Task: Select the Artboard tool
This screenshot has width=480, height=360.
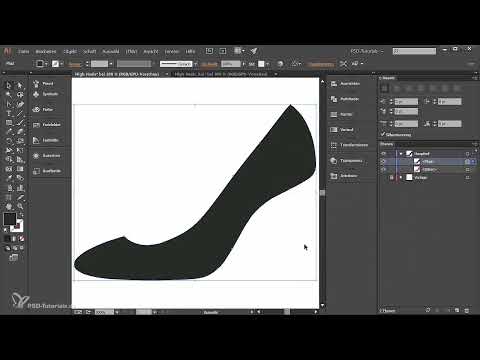Action: tap(9, 197)
